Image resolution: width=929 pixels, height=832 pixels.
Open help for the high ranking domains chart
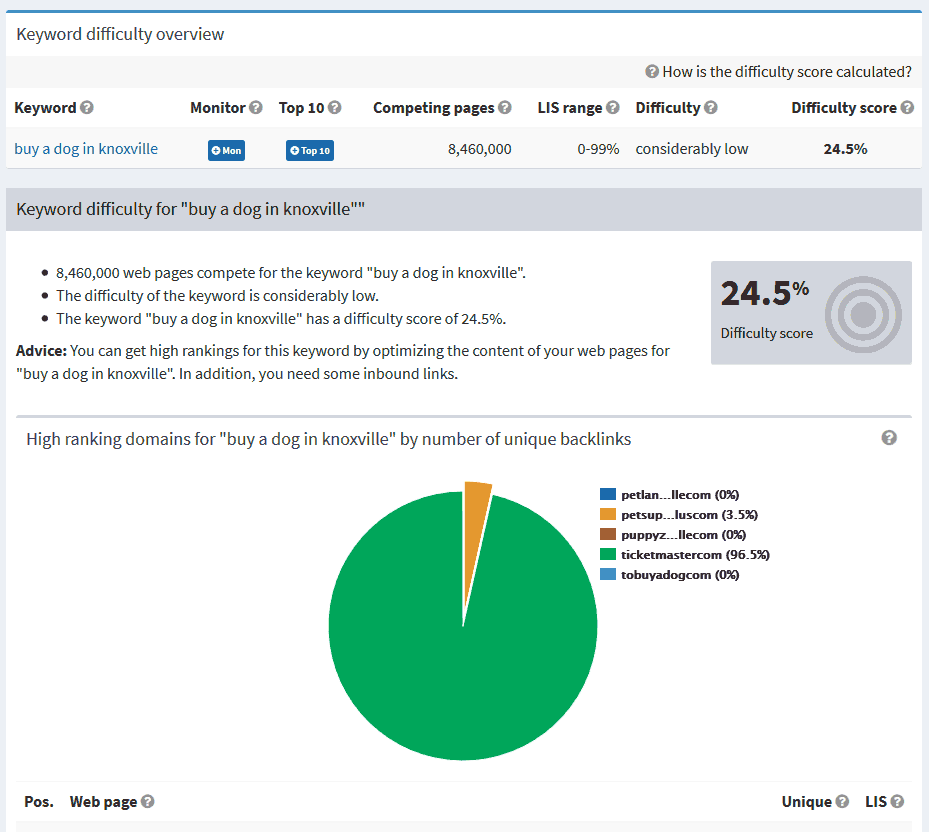[890, 438]
